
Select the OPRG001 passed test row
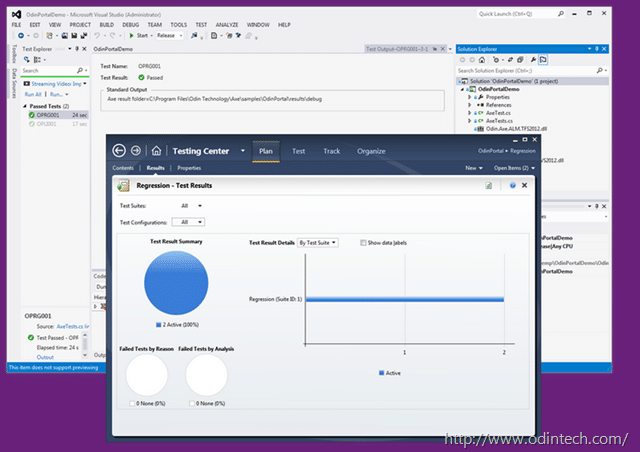pyautogui.click(x=58, y=115)
